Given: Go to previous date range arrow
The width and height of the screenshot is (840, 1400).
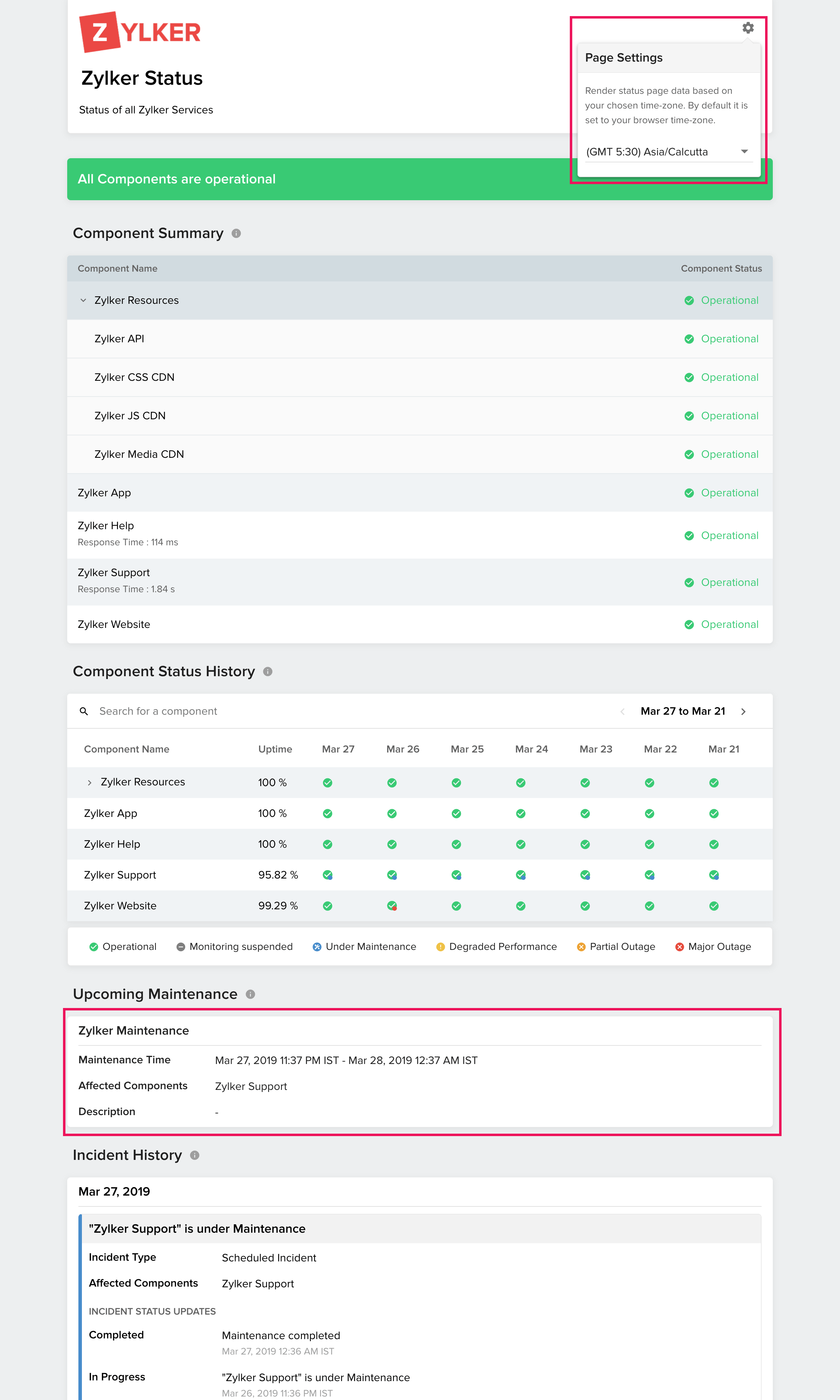Looking at the screenshot, I should 622,711.
